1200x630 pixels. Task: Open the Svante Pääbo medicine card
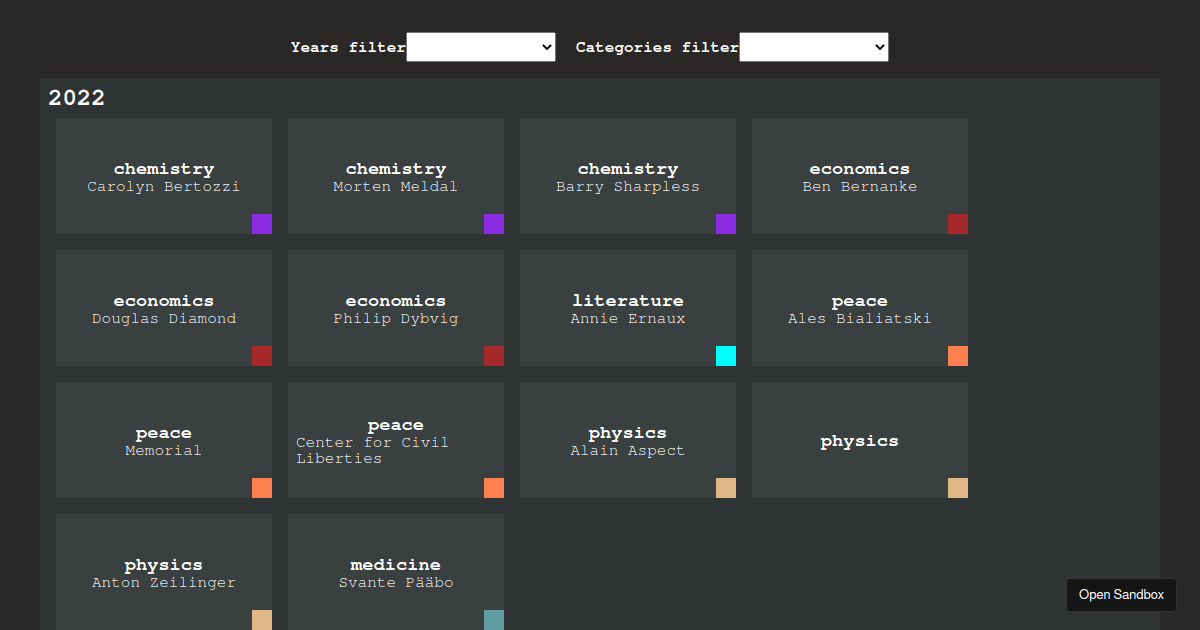(x=396, y=572)
